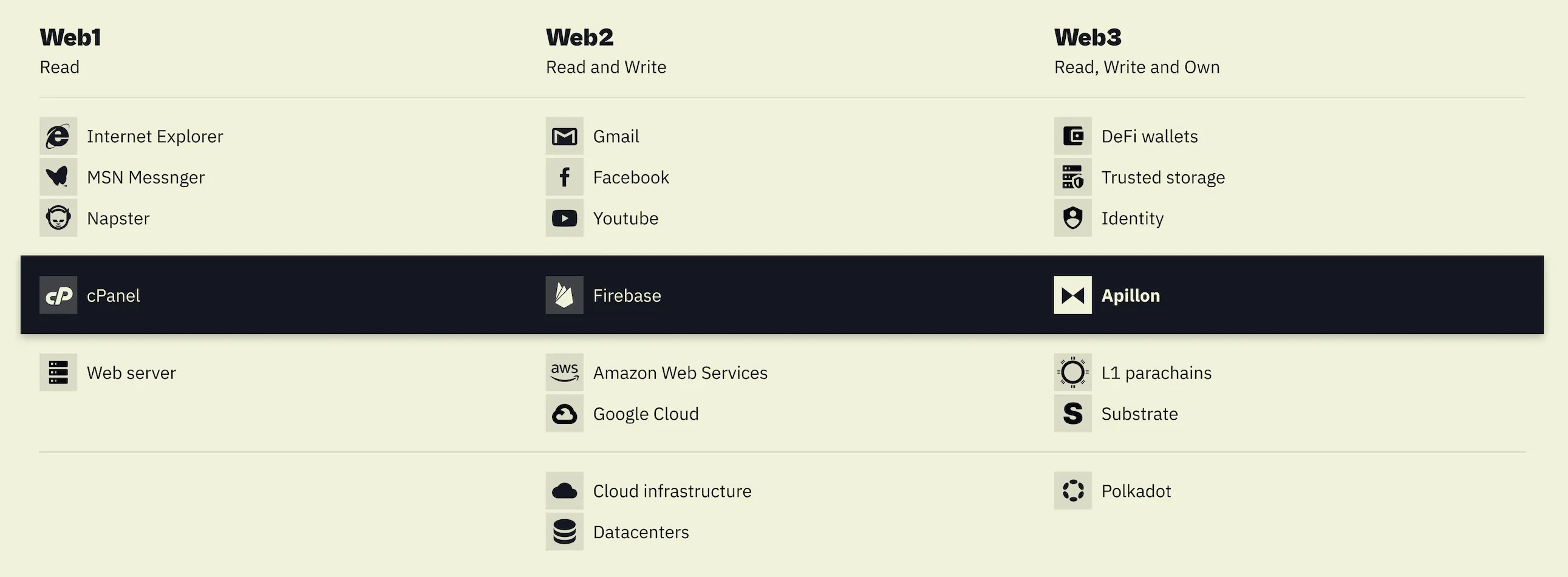1568x577 pixels.
Task: Click the Google Cloud icon
Action: point(564,413)
